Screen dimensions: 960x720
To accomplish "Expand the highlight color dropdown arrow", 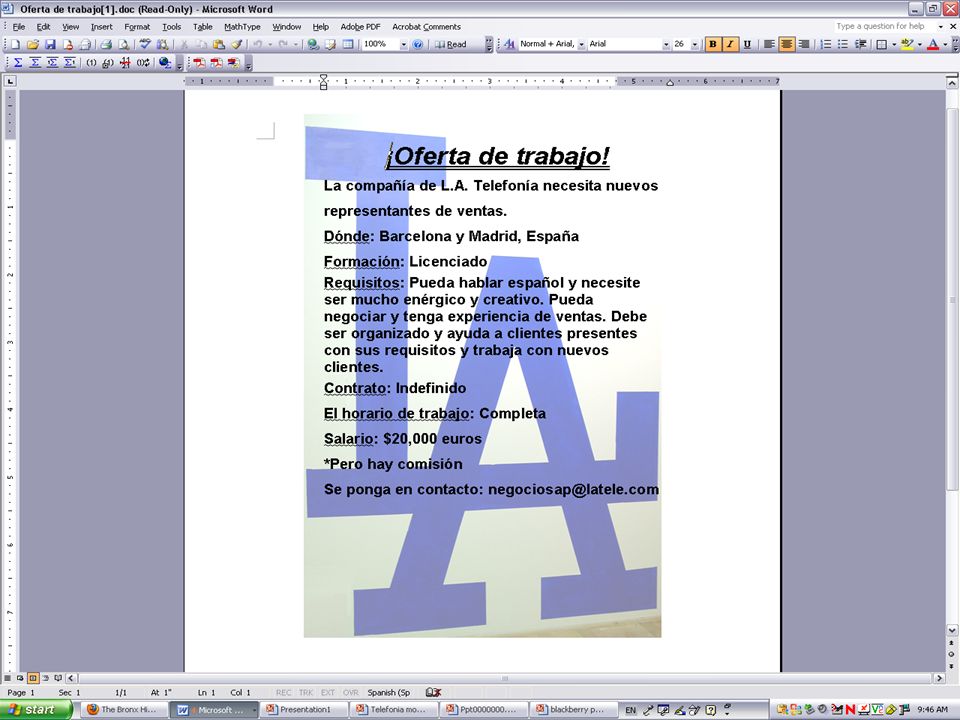I will [920, 44].
